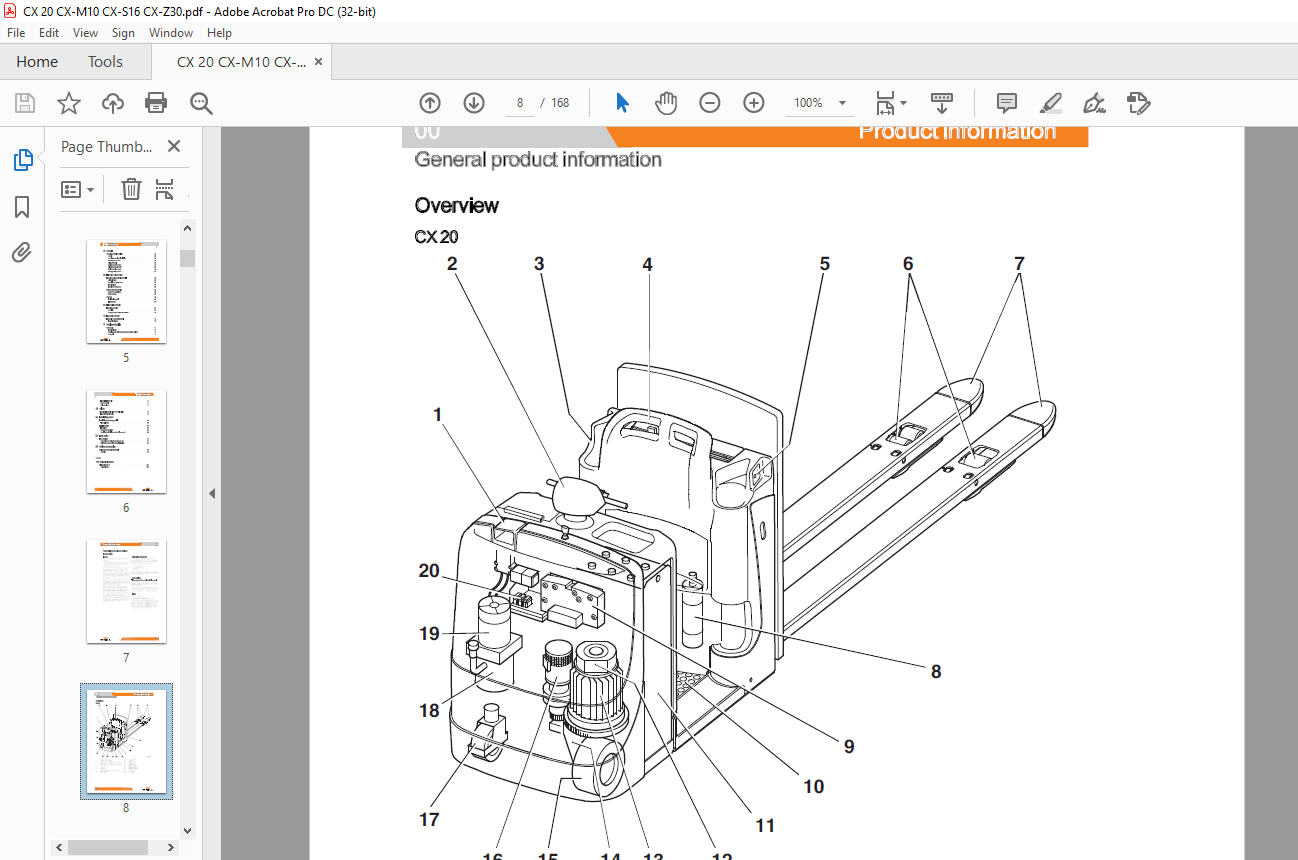Zoom in with the plus icon
The width and height of the screenshot is (1298, 860).
(754, 103)
